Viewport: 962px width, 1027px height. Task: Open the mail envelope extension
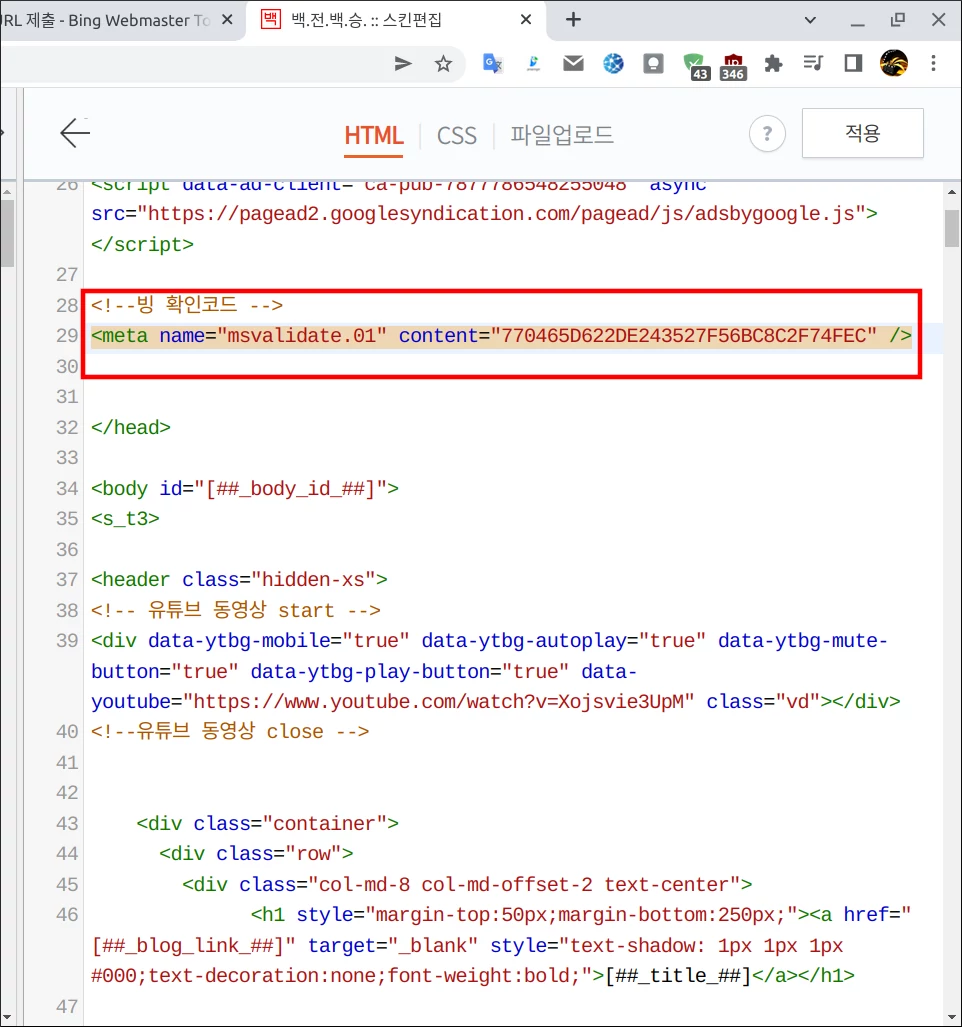coord(573,63)
